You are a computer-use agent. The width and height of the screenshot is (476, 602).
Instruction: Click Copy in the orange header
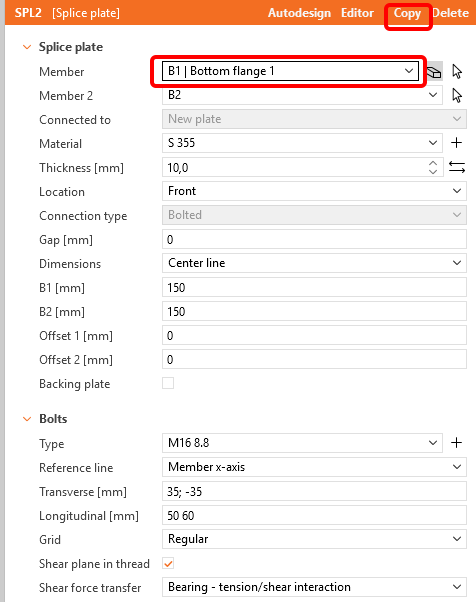click(x=407, y=14)
